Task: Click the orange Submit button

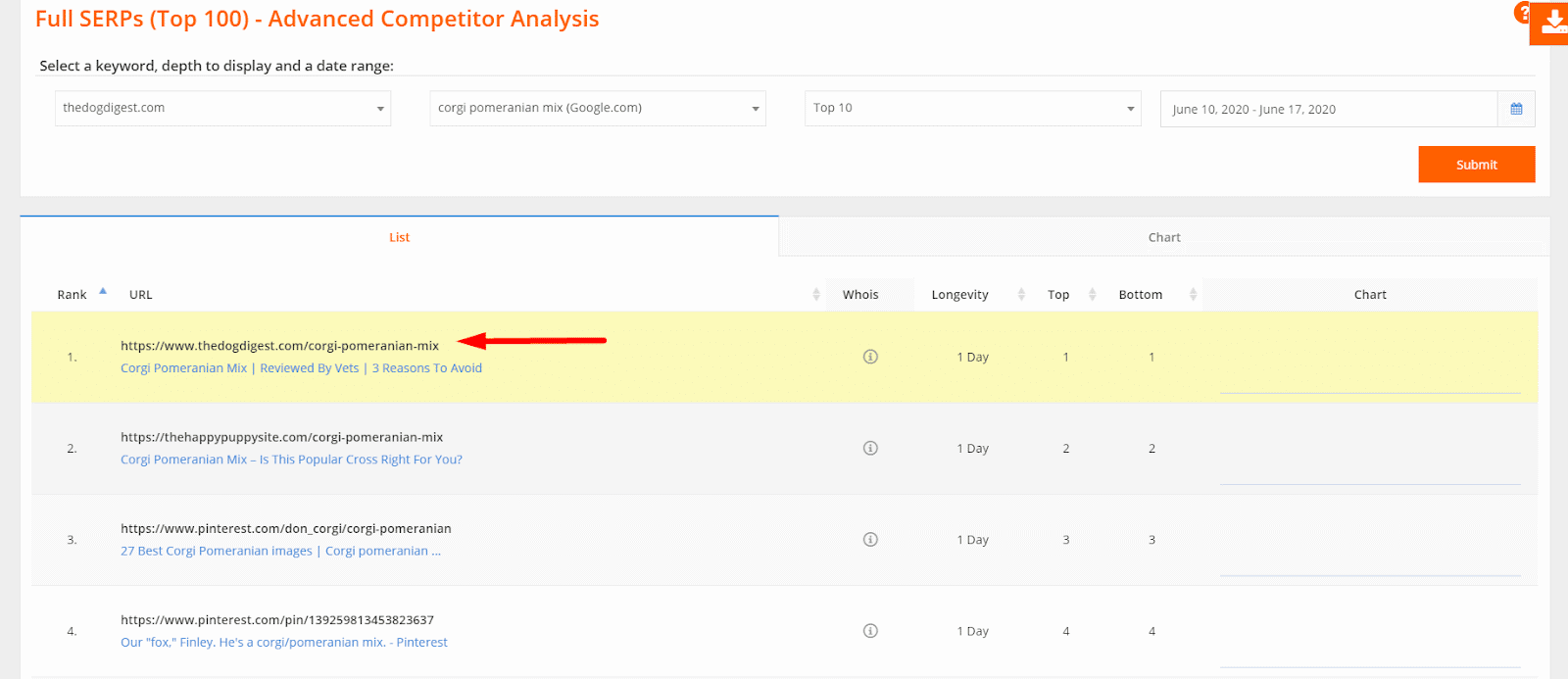Action: [x=1477, y=165]
